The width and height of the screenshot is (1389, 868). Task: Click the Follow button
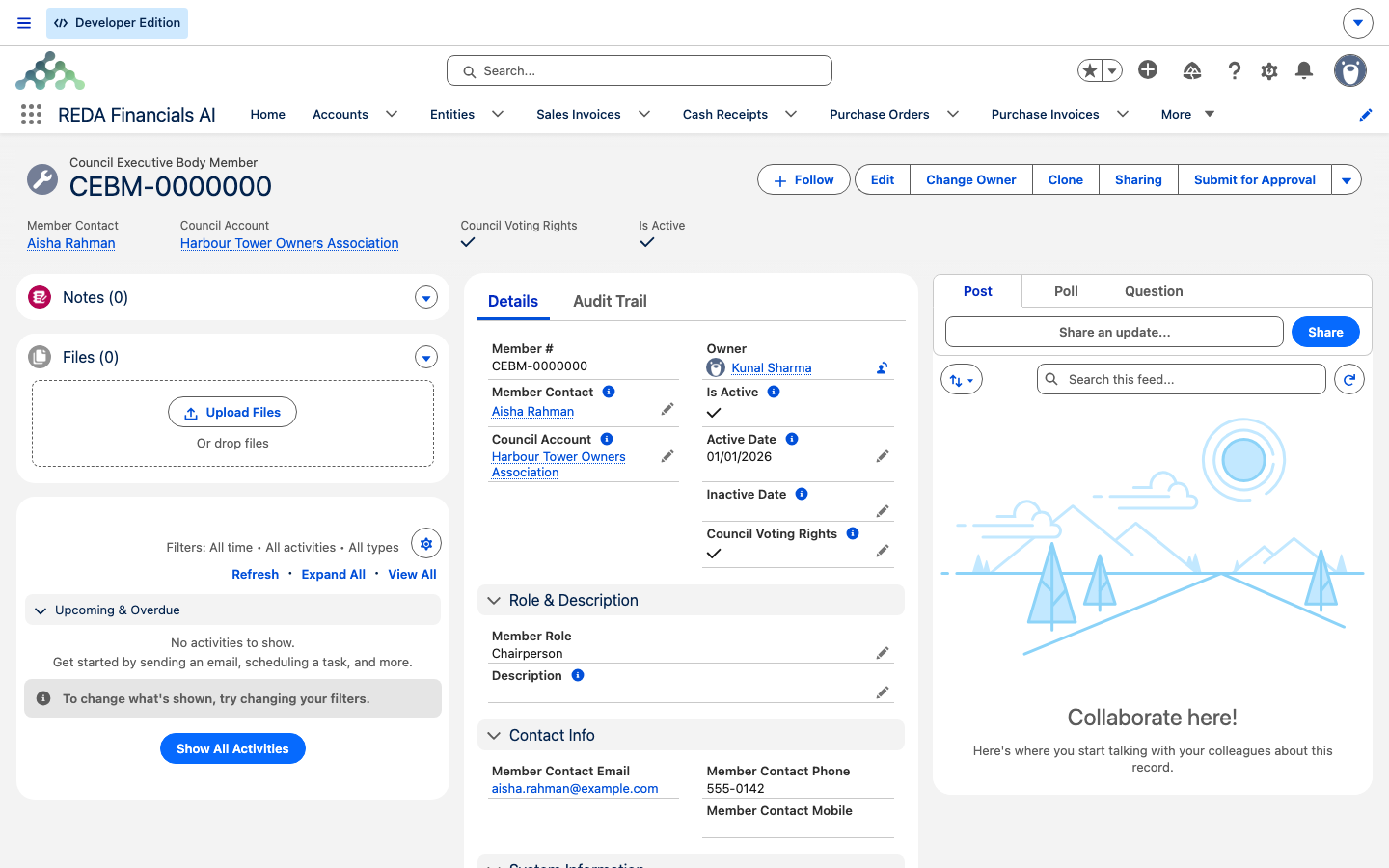click(803, 180)
